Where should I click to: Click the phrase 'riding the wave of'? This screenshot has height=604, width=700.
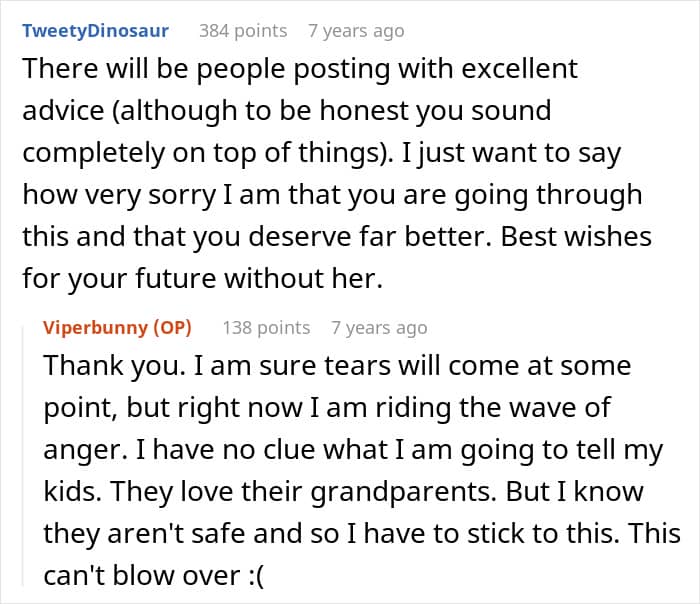(493, 408)
